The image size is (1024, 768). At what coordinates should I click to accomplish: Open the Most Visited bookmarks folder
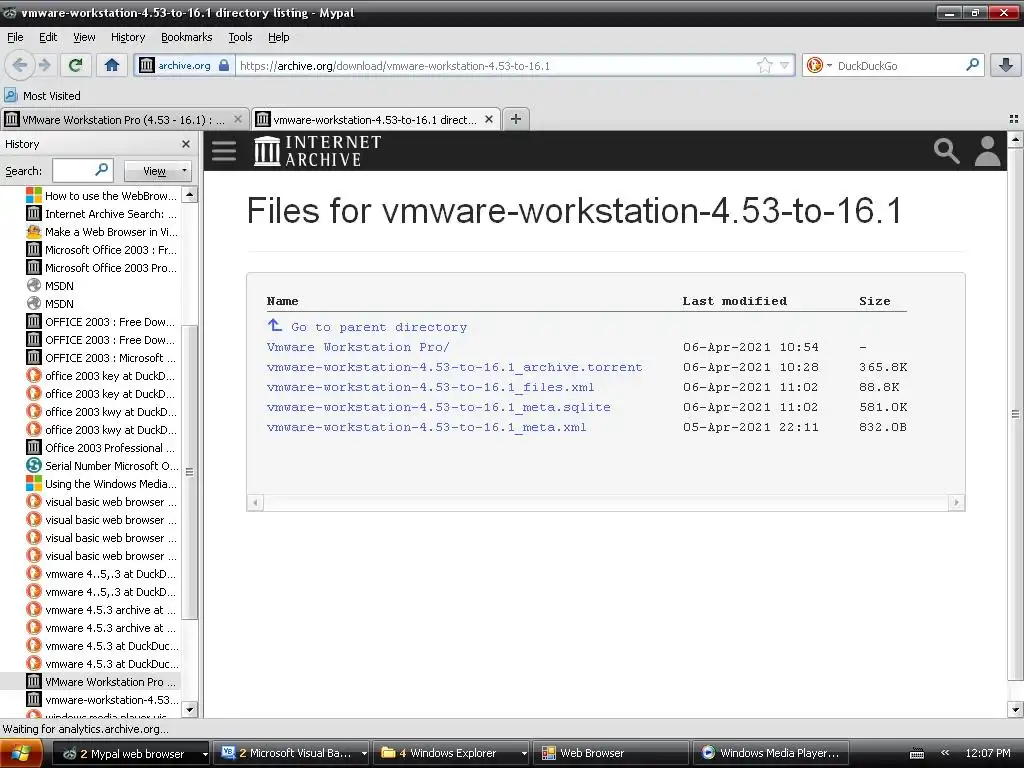coord(42,95)
